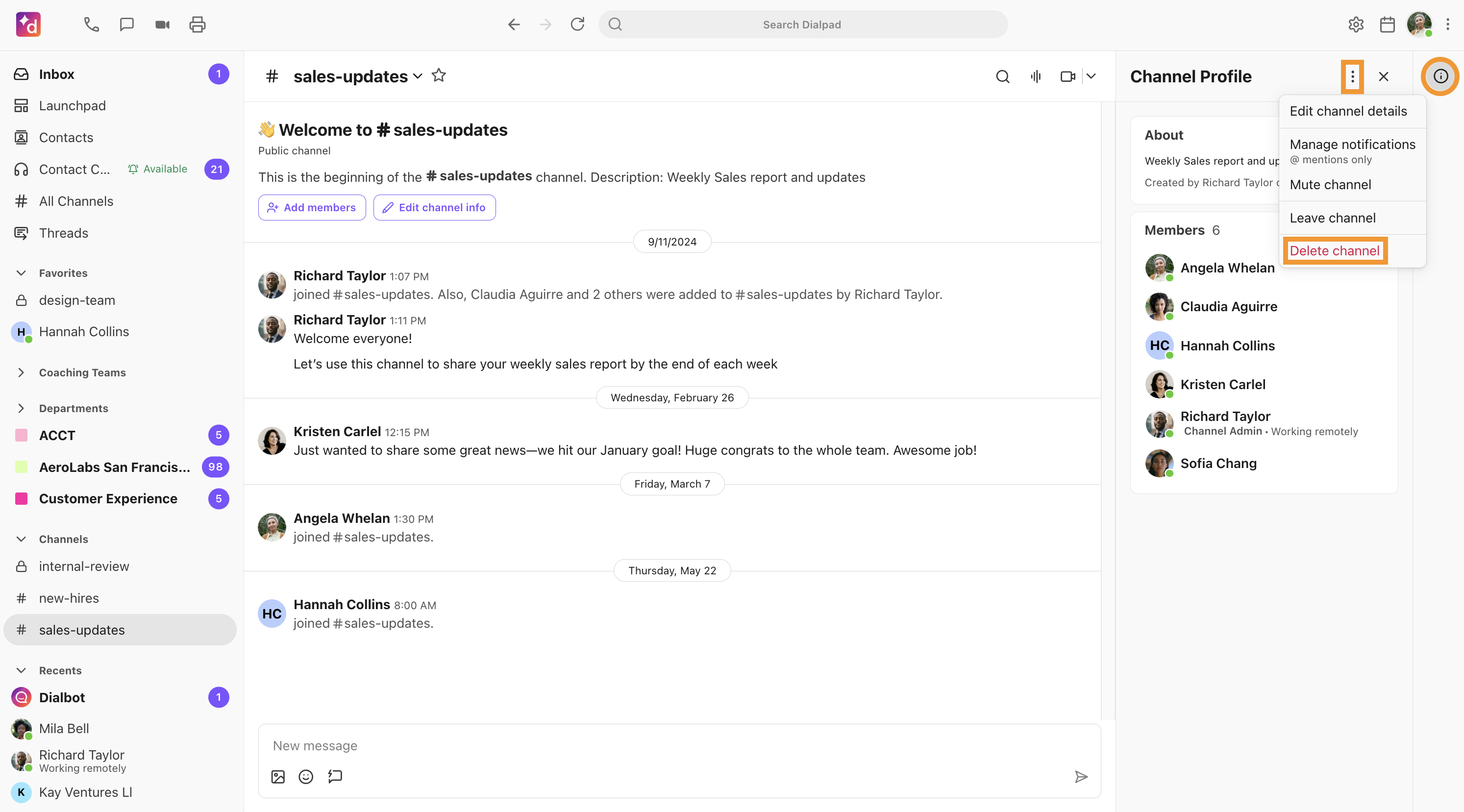Open Channel Profile more options dots
1464x812 pixels.
pyautogui.click(x=1353, y=76)
